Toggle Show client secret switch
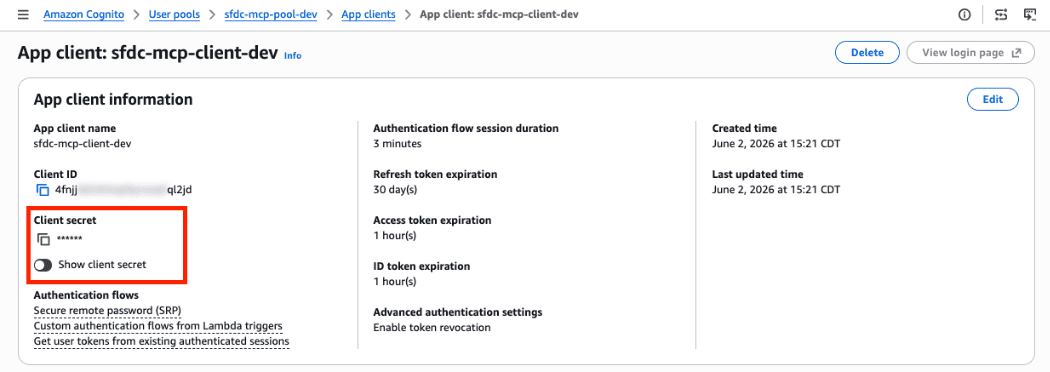This screenshot has height=372, width=1050. [x=43, y=265]
